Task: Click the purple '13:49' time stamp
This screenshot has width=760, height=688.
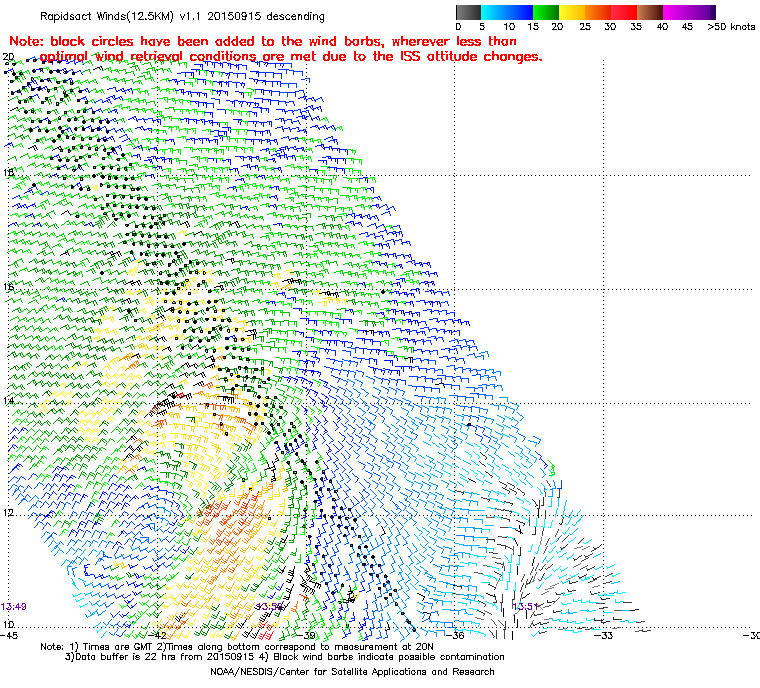Action: click(x=14, y=607)
